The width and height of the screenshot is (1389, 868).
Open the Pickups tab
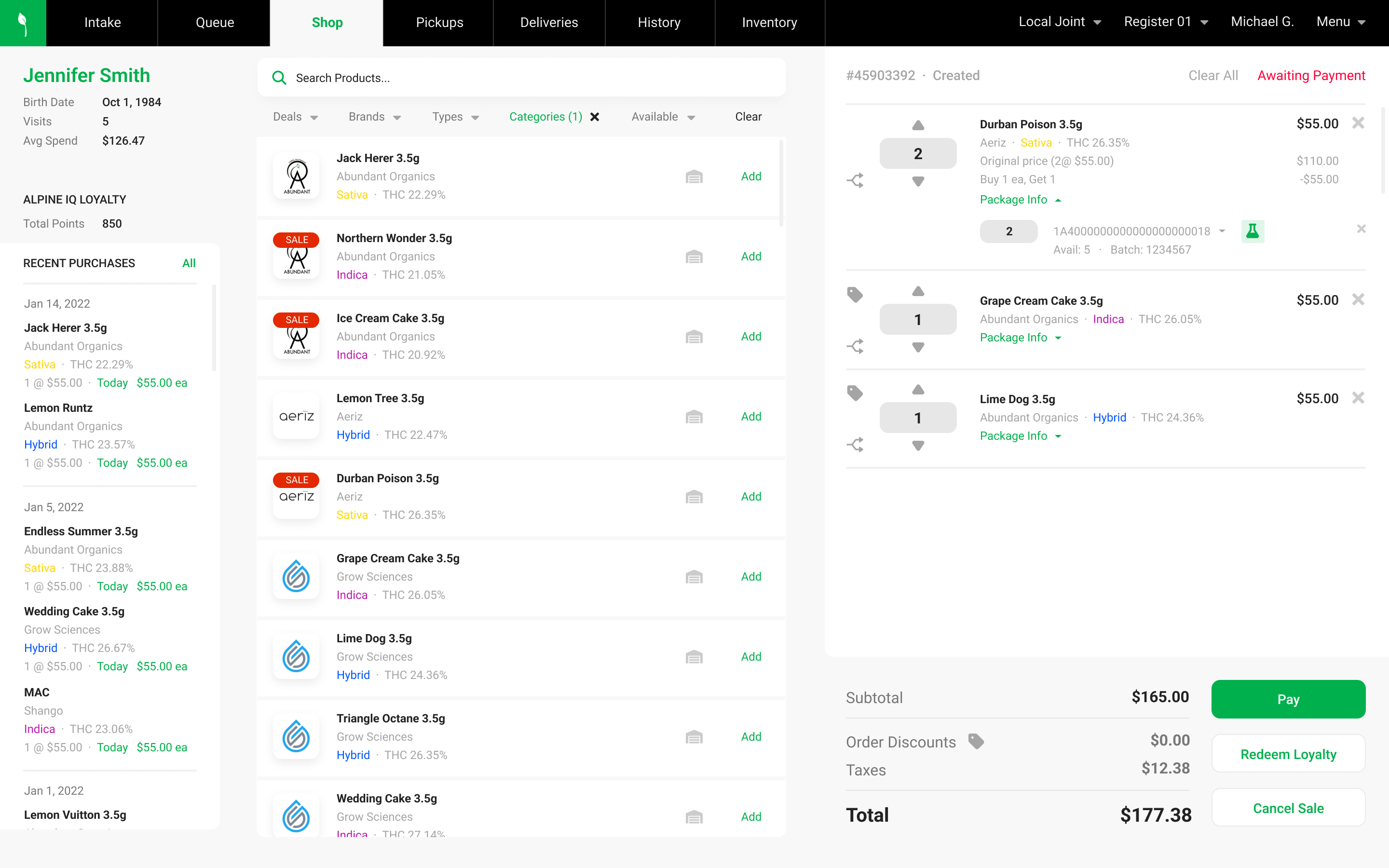[x=439, y=23]
